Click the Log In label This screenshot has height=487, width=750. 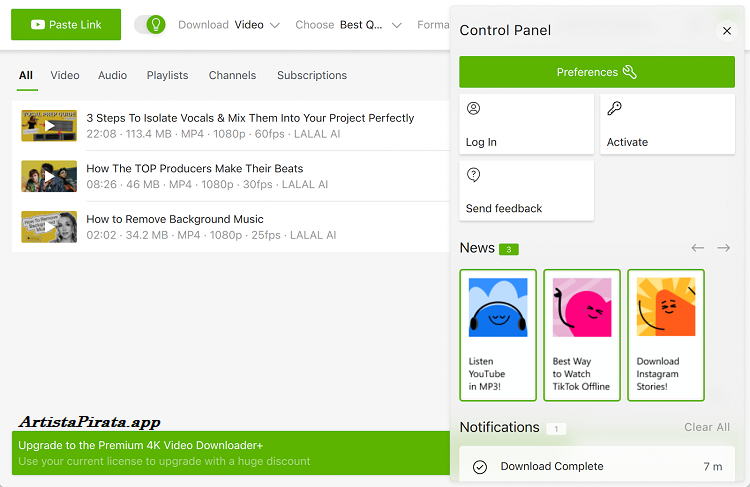[x=481, y=142]
